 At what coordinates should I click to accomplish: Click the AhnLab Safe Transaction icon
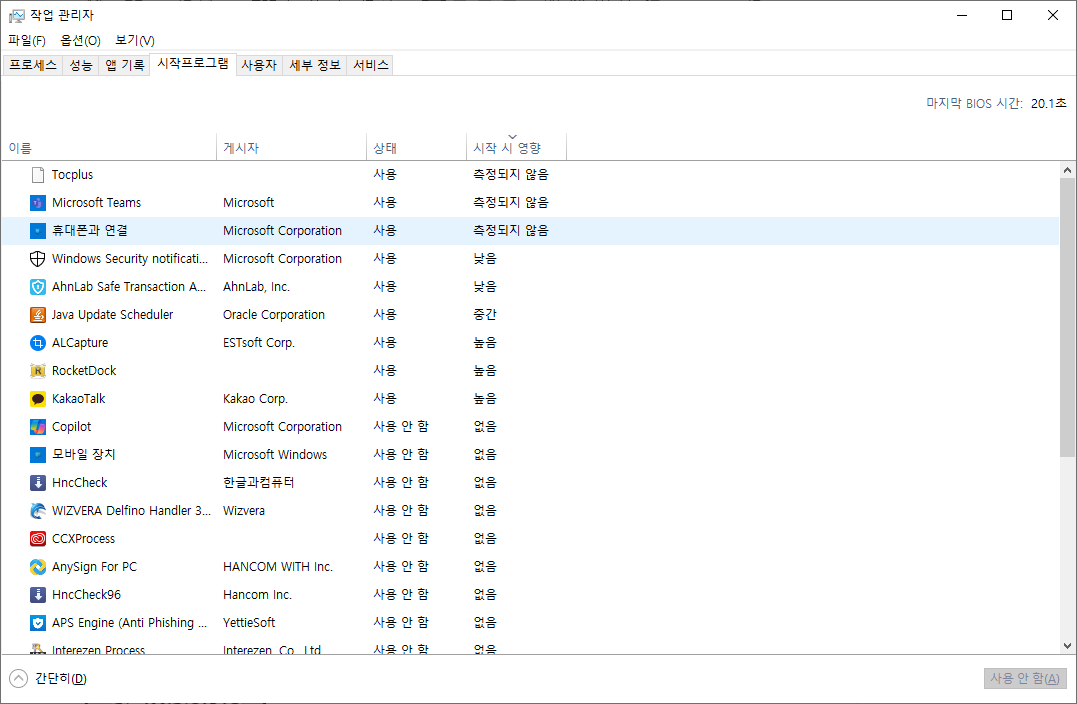click(38, 286)
